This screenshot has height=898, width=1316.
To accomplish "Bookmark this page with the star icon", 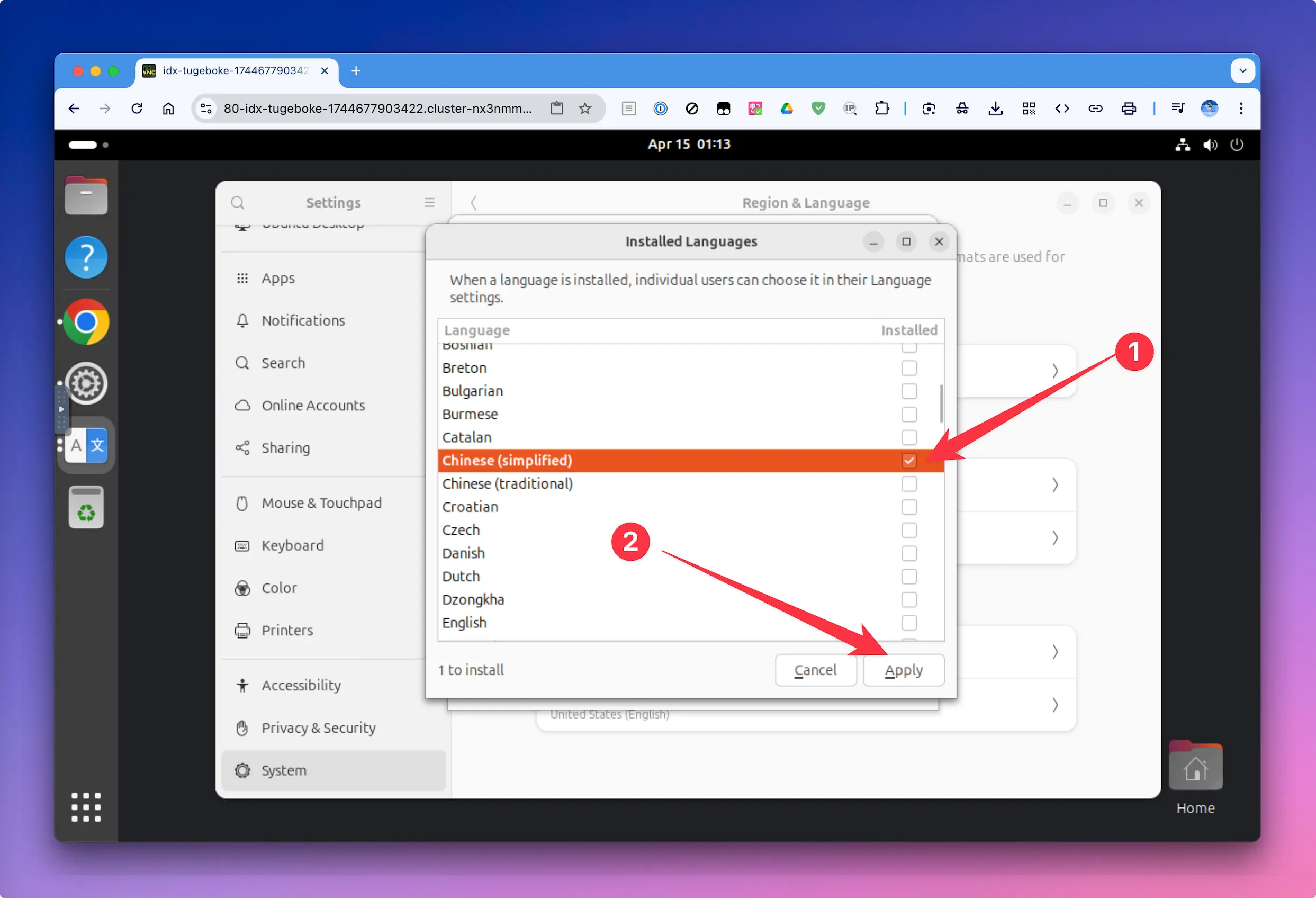I will pos(585,108).
